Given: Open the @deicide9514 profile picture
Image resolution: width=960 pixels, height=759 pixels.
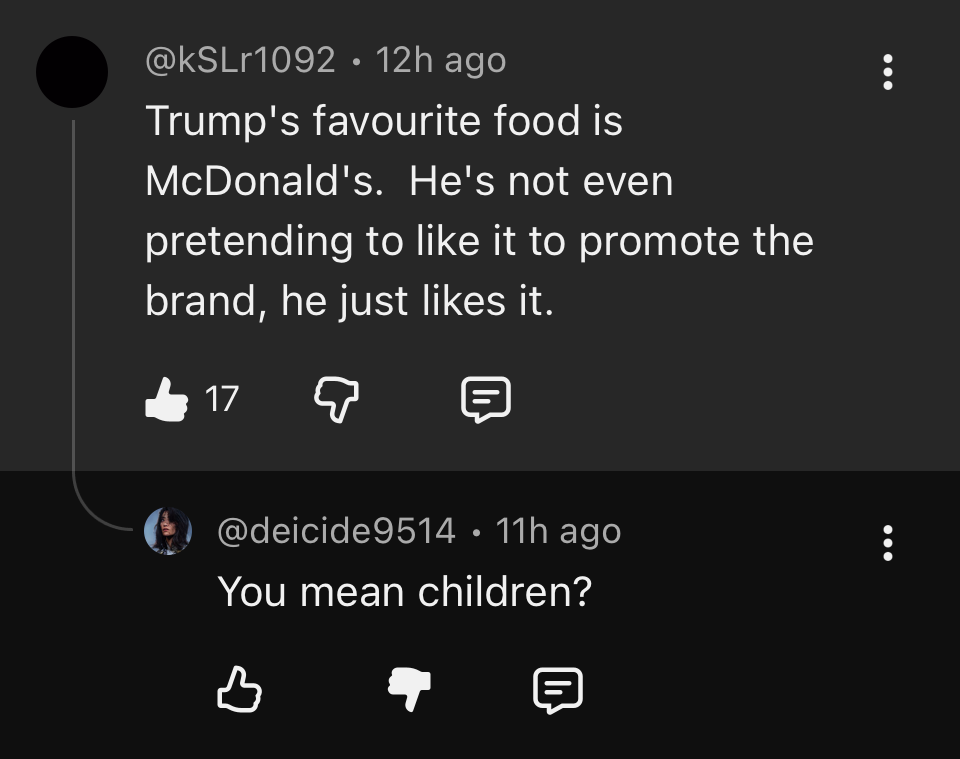Looking at the screenshot, I should point(168,530).
